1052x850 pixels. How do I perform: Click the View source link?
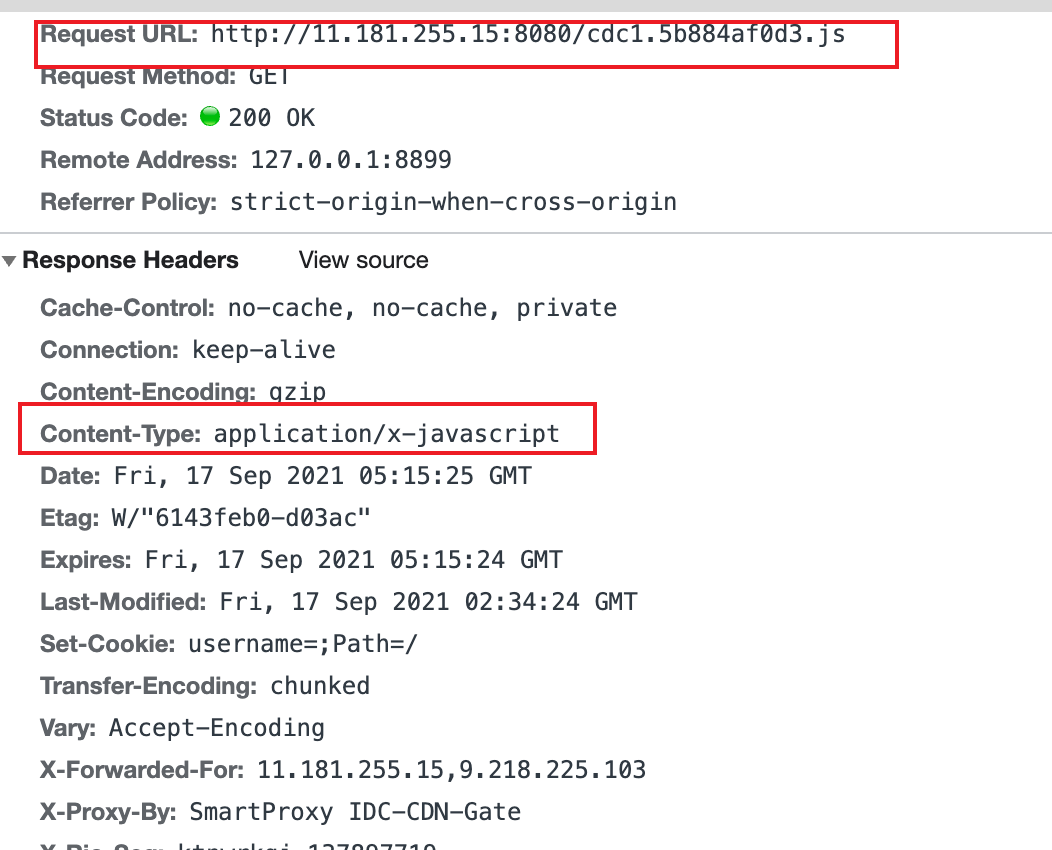364,260
